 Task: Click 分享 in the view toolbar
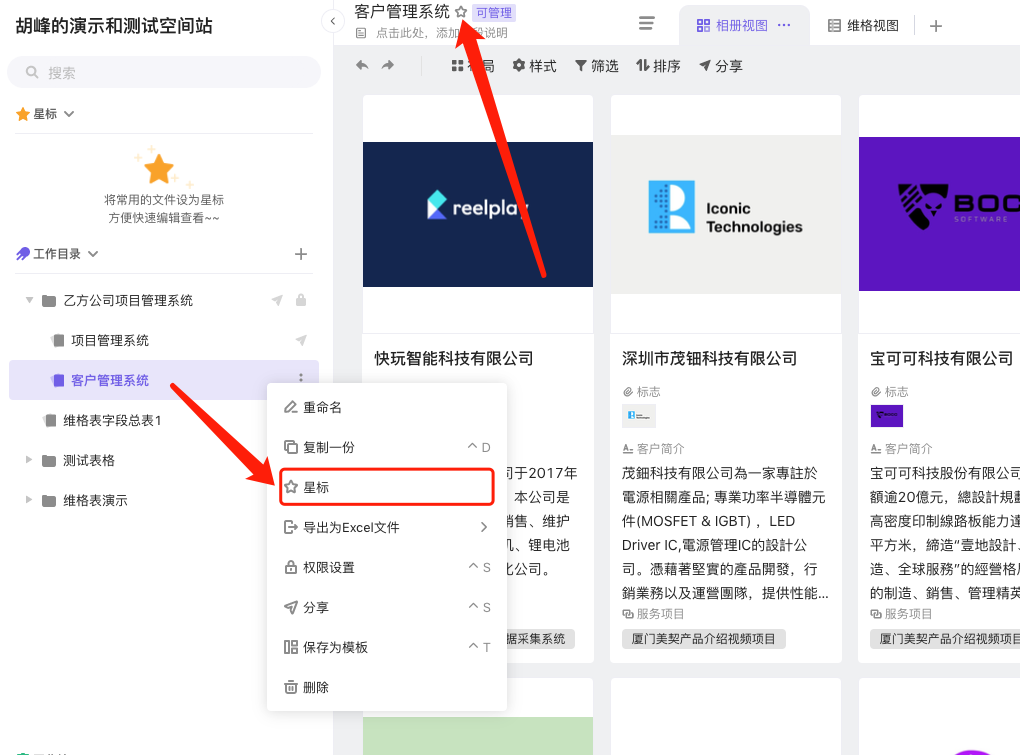(720, 66)
